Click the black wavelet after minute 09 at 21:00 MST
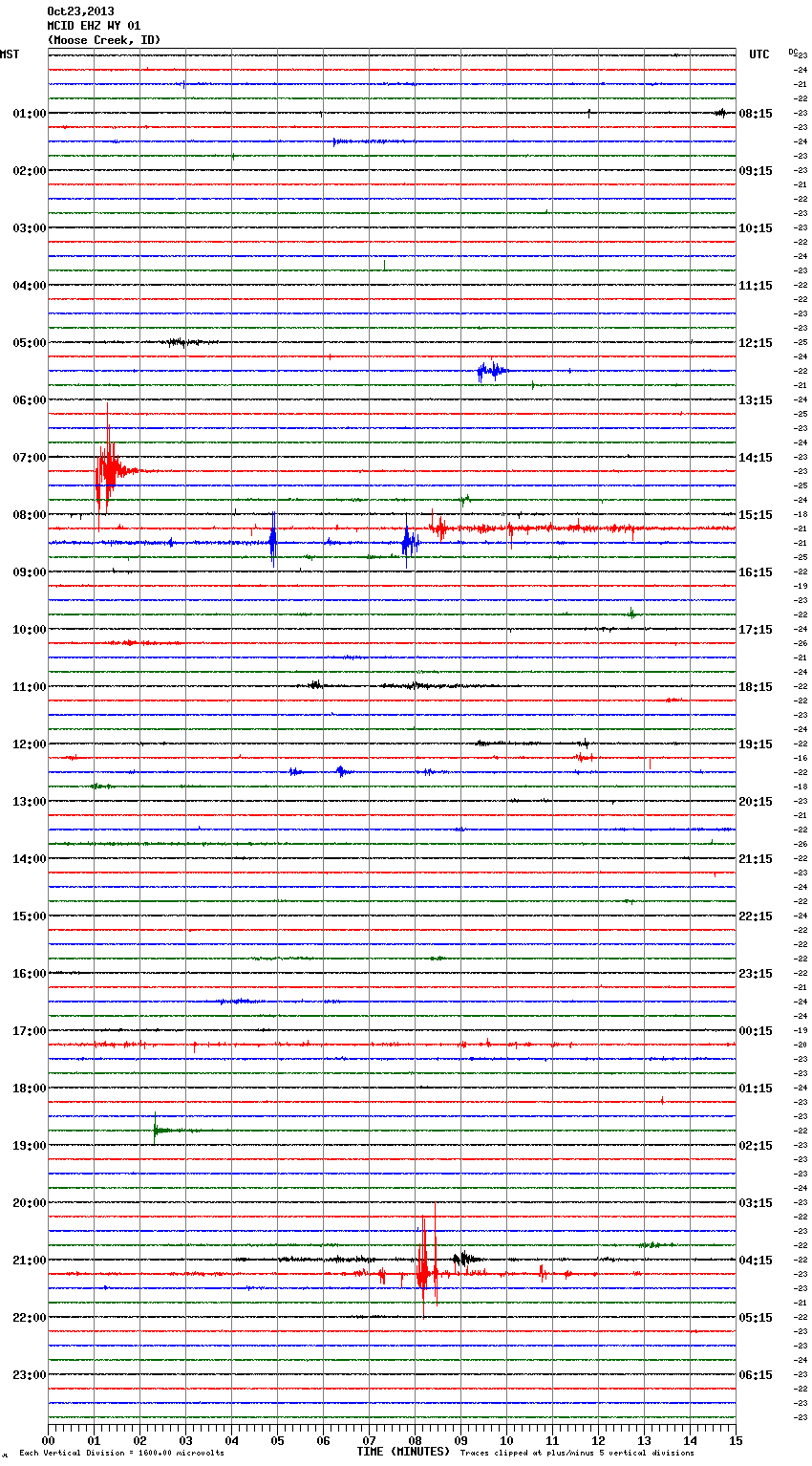This screenshot has width=812, height=1466. point(465,1259)
